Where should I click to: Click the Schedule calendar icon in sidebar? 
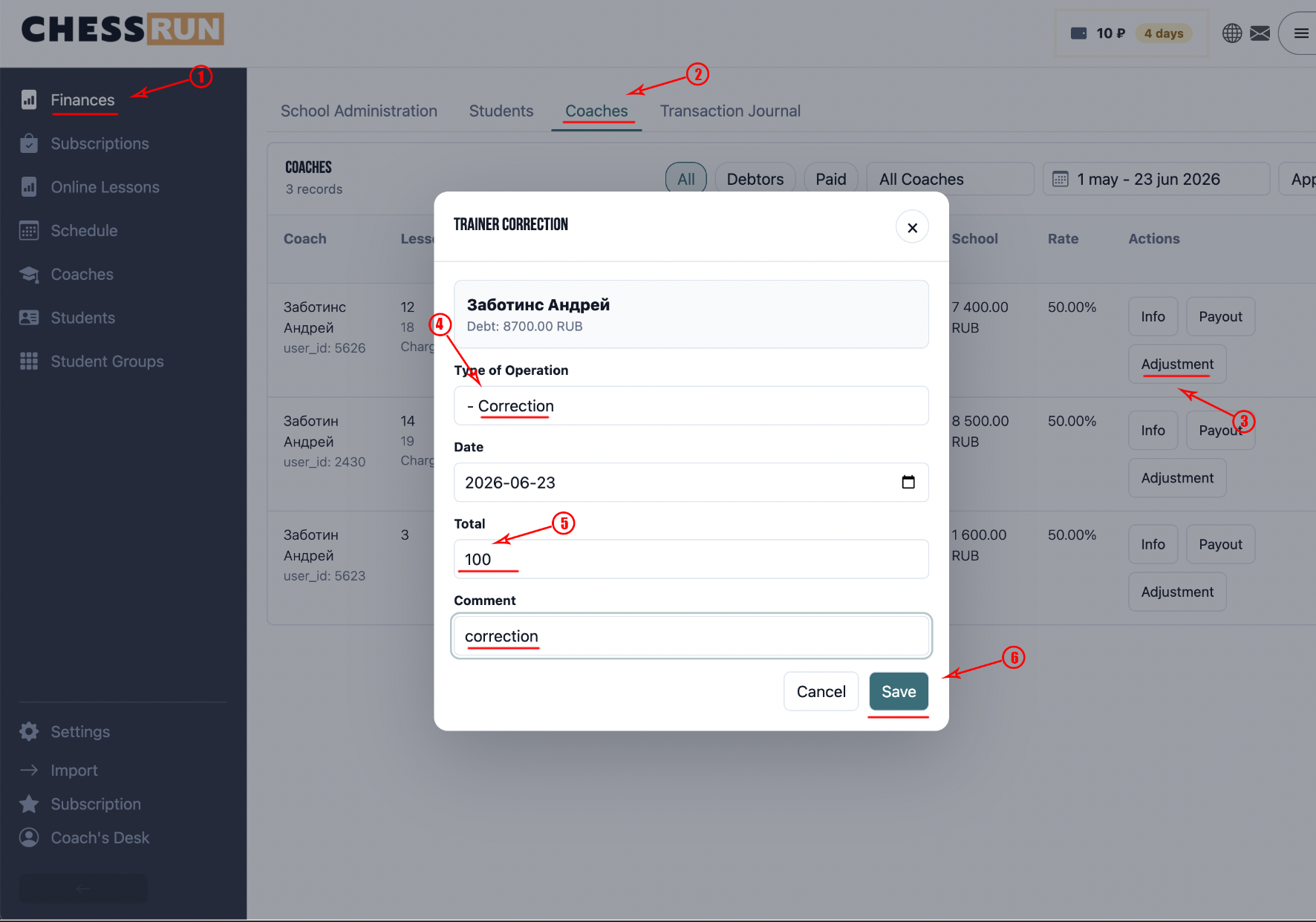pyautogui.click(x=29, y=231)
